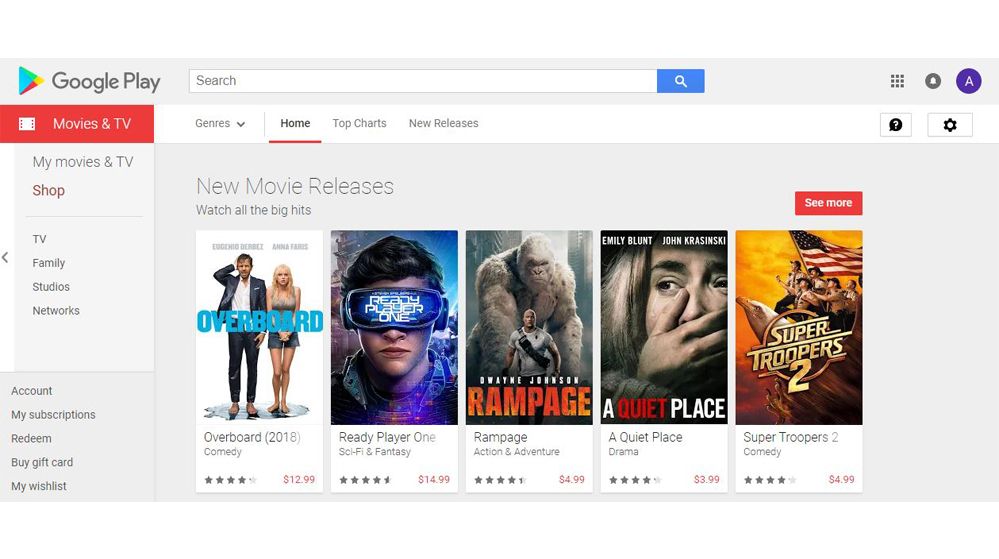Image resolution: width=999 pixels, height=559 pixels.
Task: Click the Redeem link
Action: pyautogui.click(x=31, y=439)
